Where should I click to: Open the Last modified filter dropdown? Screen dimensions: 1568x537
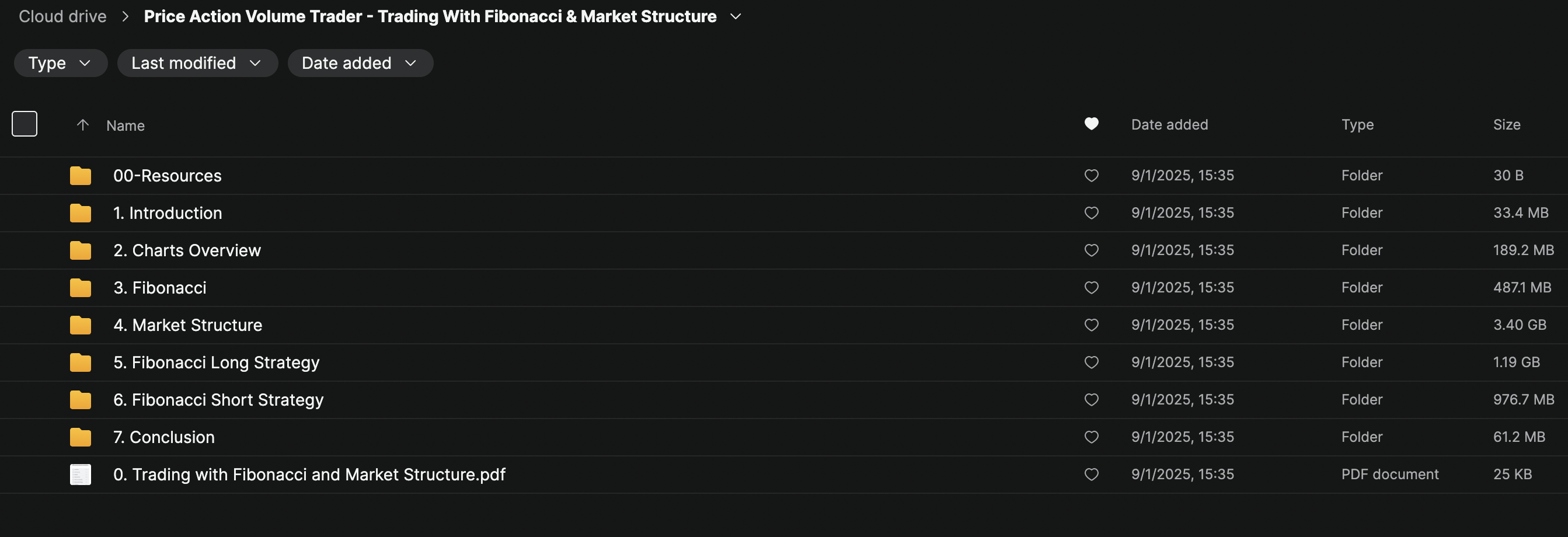click(x=197, y=62)
